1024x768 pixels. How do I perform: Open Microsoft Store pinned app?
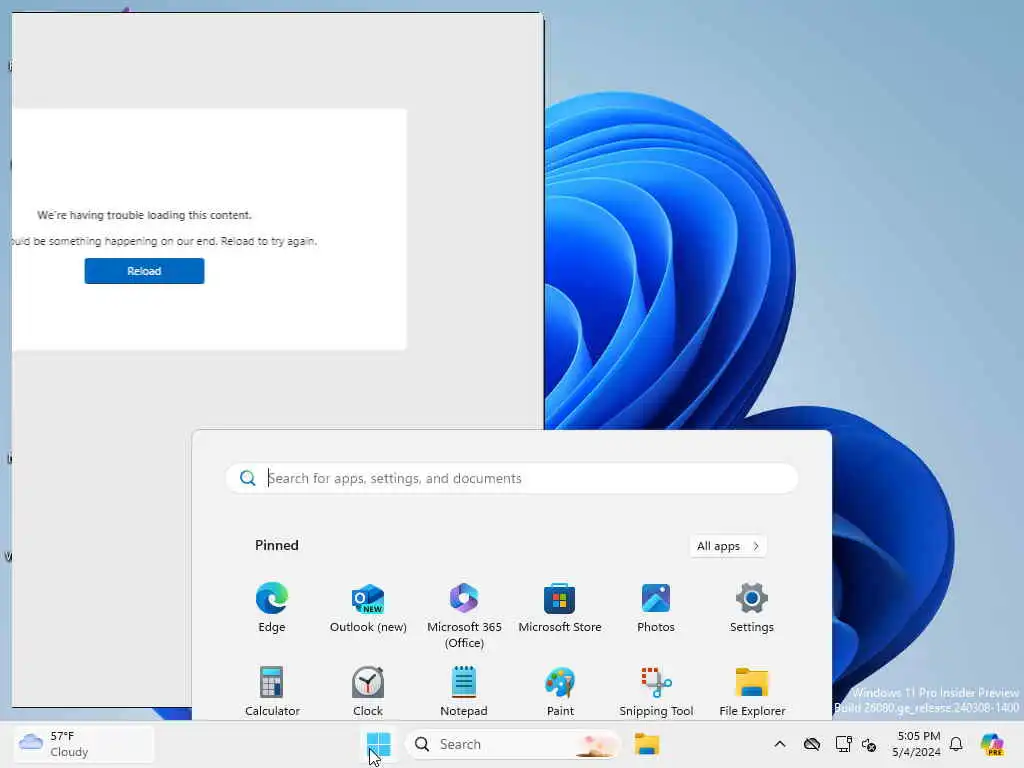[x=560, y=607]
